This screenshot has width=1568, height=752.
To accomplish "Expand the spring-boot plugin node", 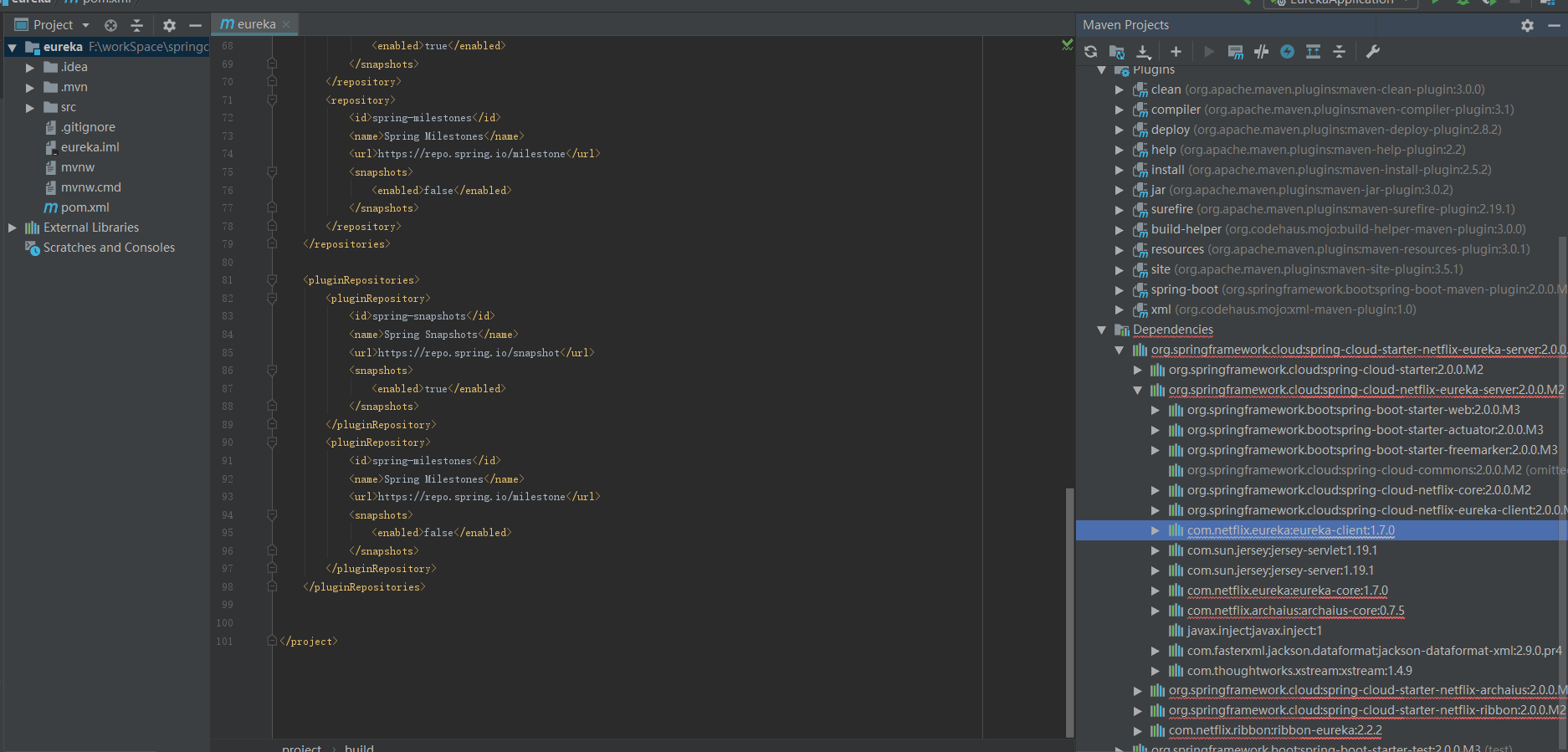I will tap(1120, 289).
